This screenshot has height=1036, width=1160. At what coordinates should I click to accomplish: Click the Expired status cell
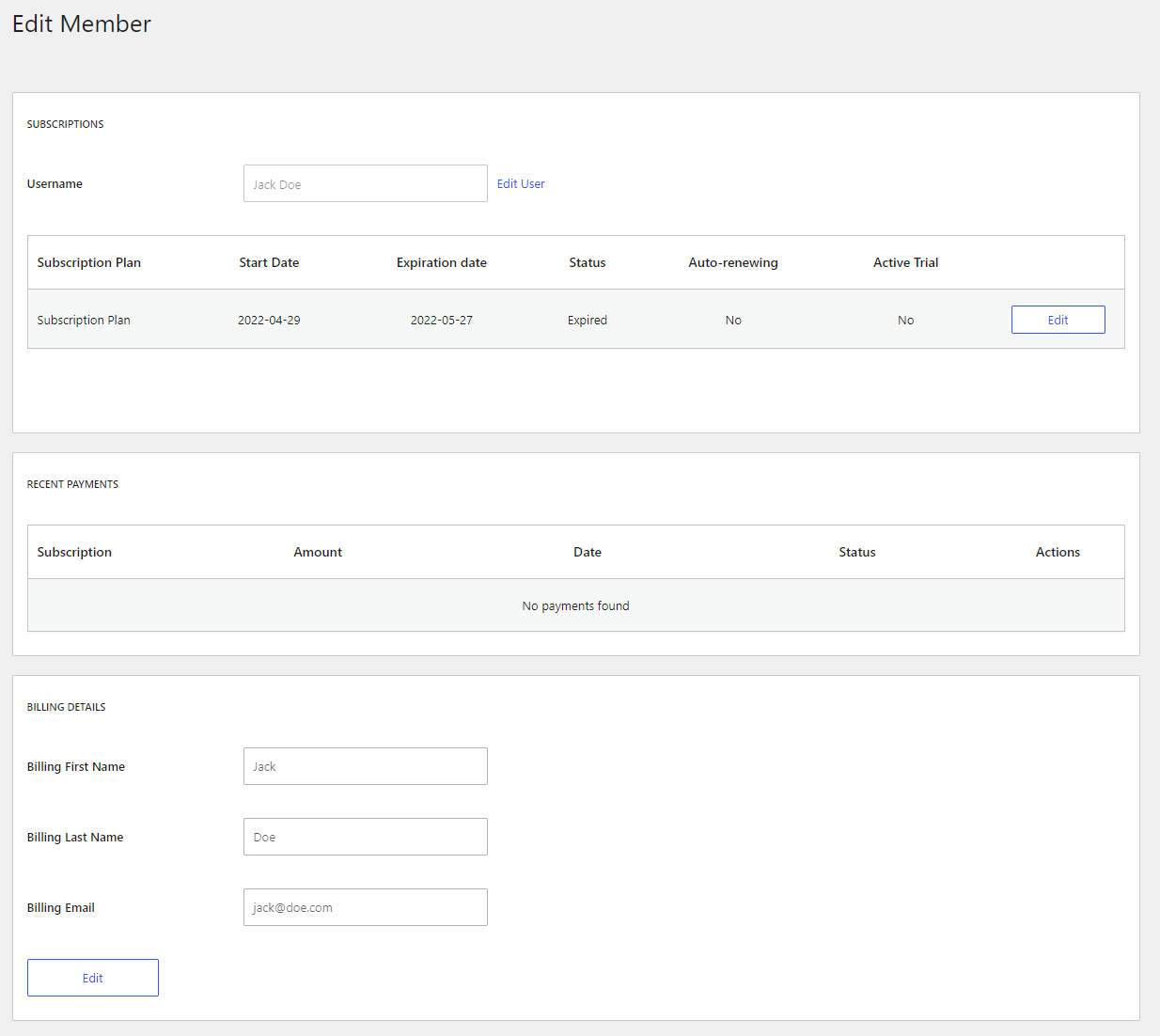588,320
